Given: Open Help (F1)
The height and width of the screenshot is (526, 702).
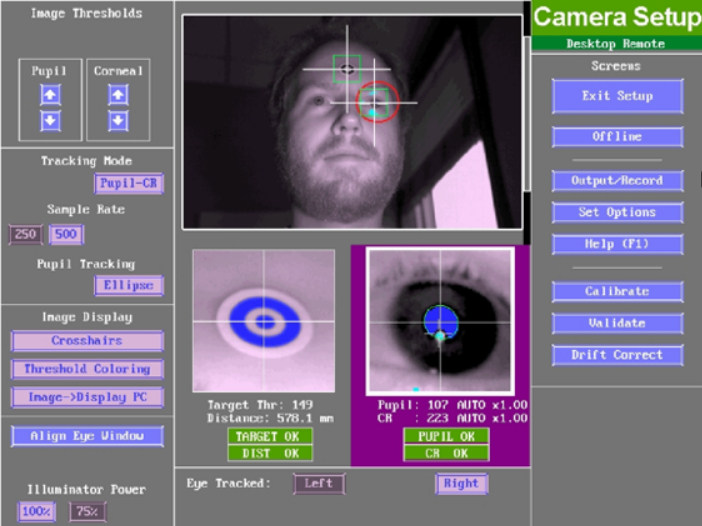Looking at the screenshot, I should point(617,244).
